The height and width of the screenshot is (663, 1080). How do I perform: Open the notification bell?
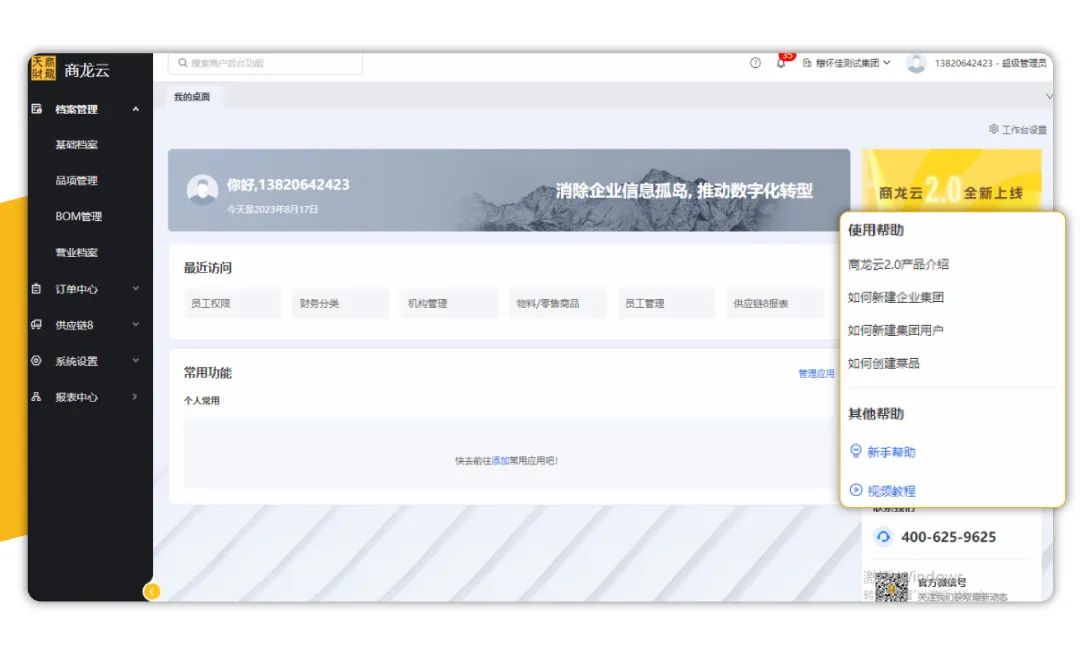(780, 63)
